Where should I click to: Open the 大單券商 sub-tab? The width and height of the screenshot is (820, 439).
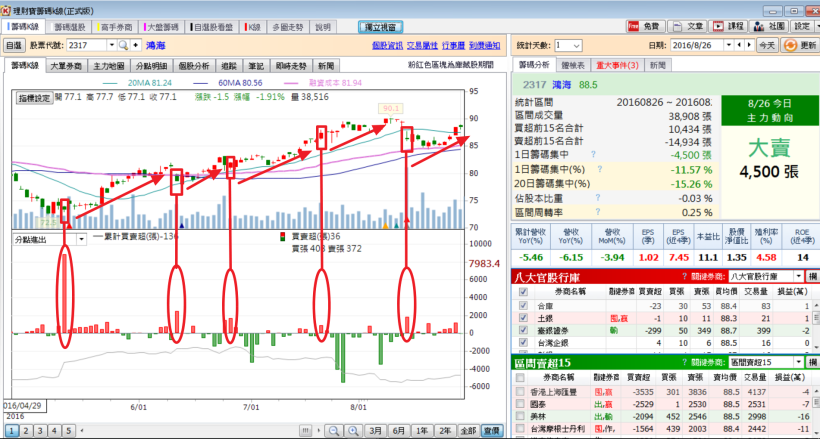pyautogui.click(x=66, y=65)
